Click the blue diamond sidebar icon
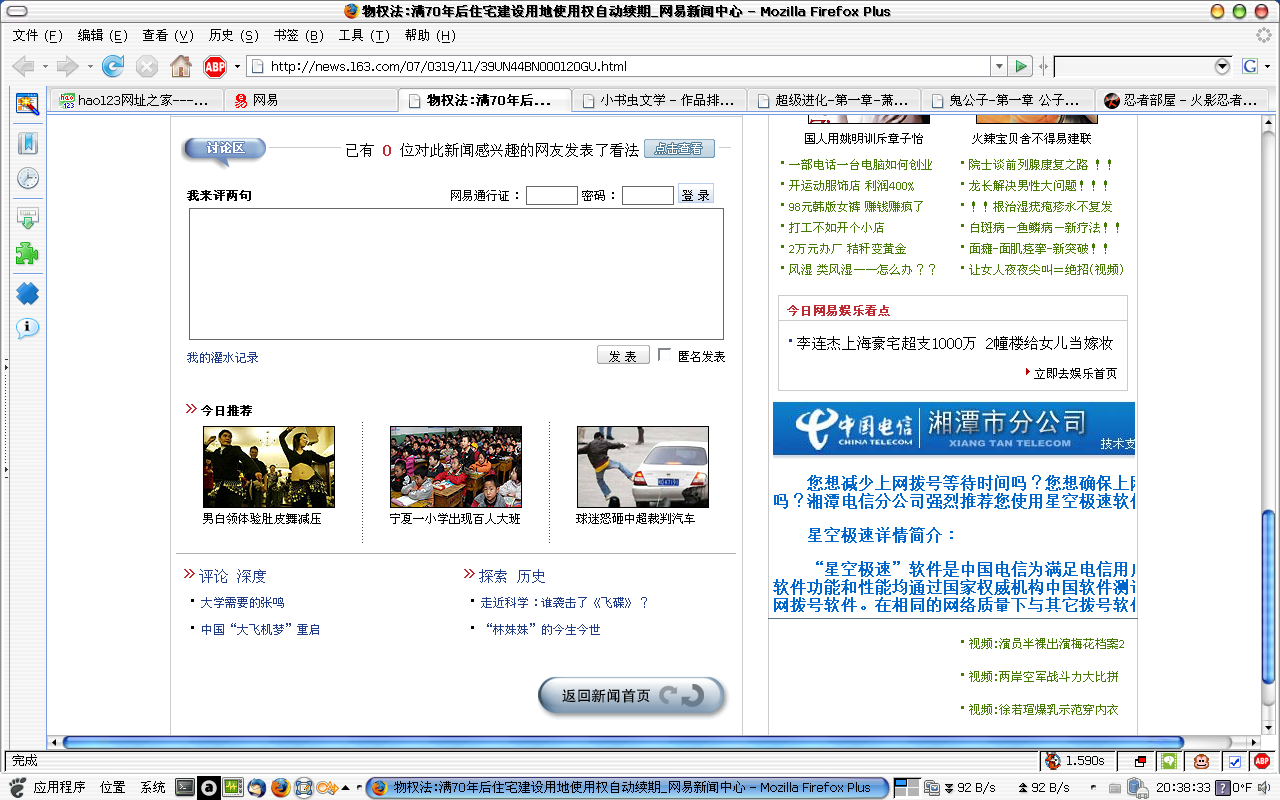The height and width of the screenshot is (800, 1280). 28,294
